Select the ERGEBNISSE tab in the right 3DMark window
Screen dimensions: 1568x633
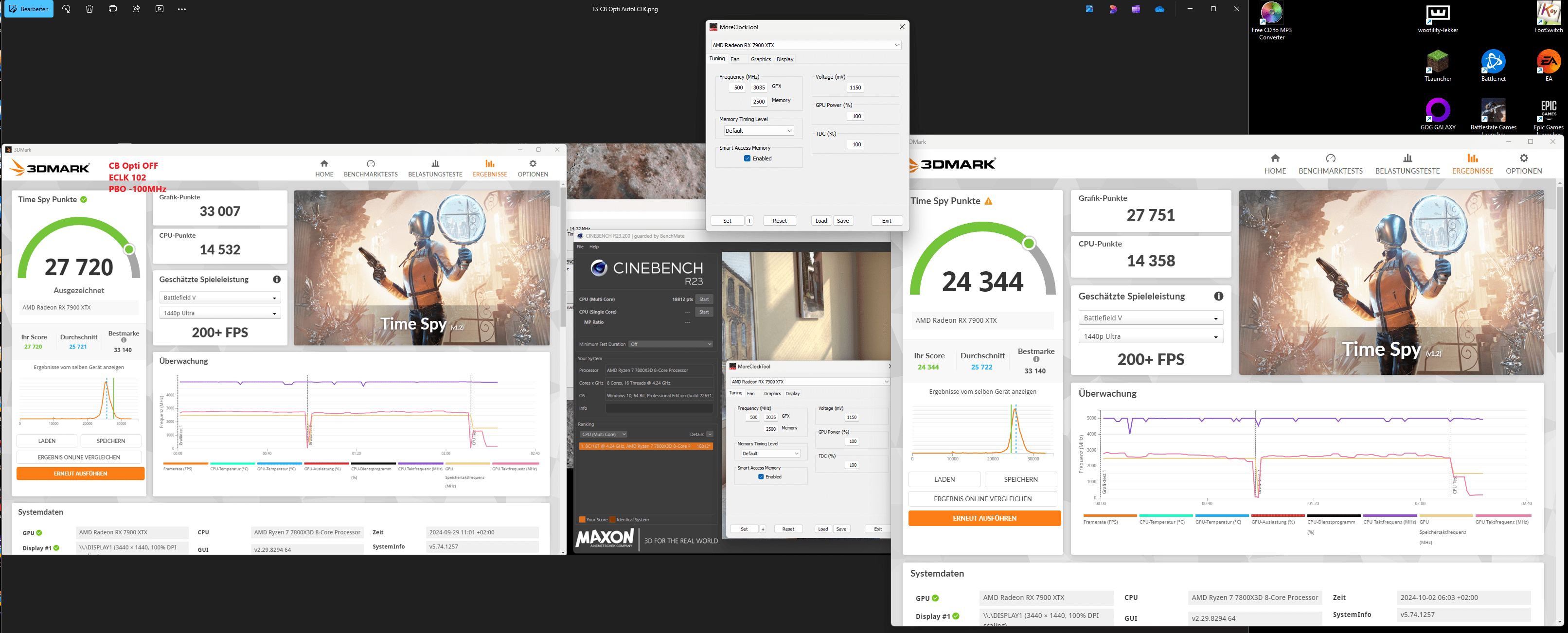click(1473, 164)
